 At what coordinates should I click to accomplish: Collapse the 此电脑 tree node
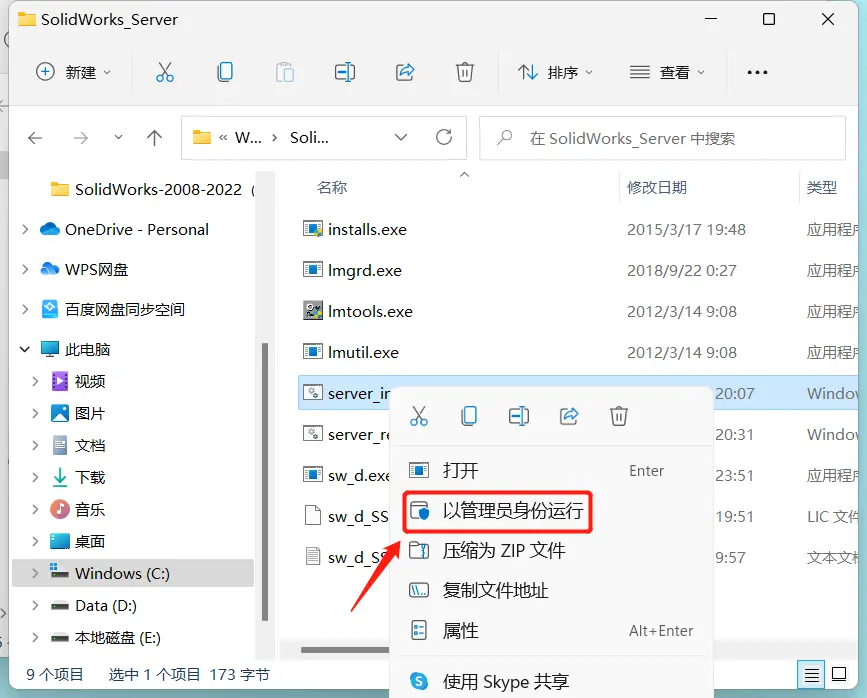(24, 349)
